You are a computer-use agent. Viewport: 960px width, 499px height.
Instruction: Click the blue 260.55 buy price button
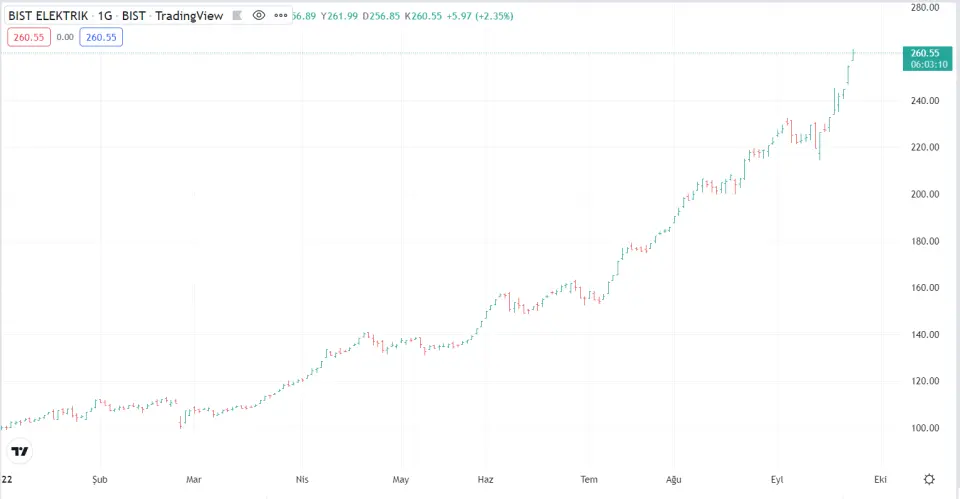click(x=101, y=37)
